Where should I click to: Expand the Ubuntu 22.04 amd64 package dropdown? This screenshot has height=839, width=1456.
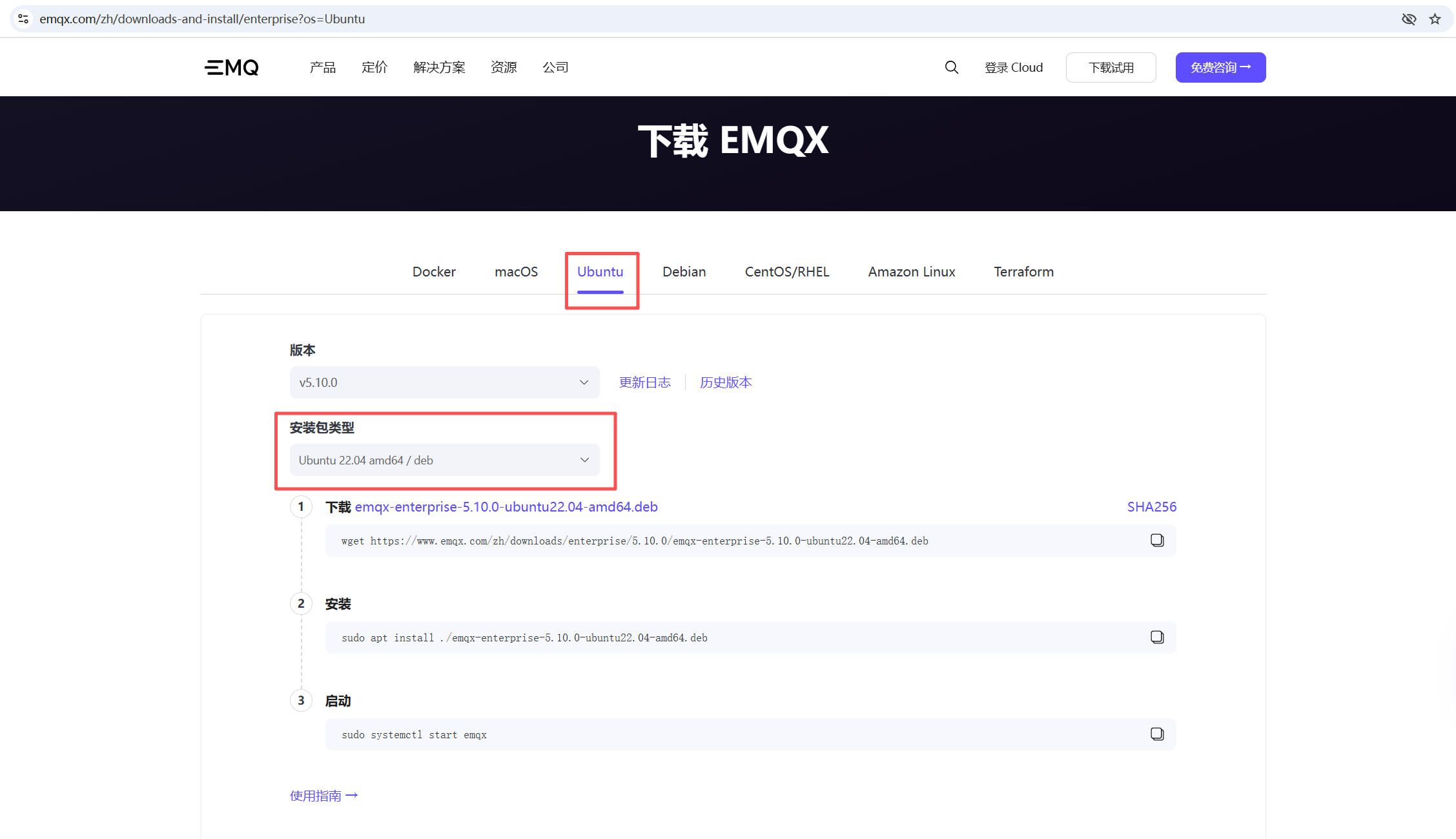pyautogui.click(x=444, y=460)
